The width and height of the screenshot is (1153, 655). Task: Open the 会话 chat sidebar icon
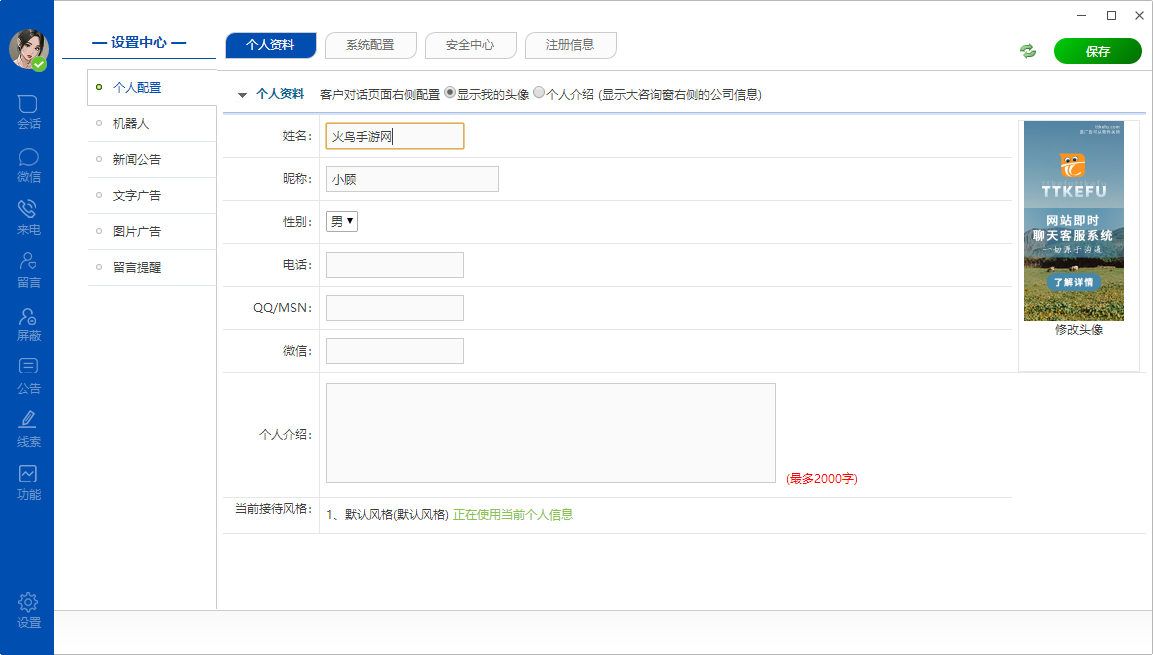coord(28,112)
